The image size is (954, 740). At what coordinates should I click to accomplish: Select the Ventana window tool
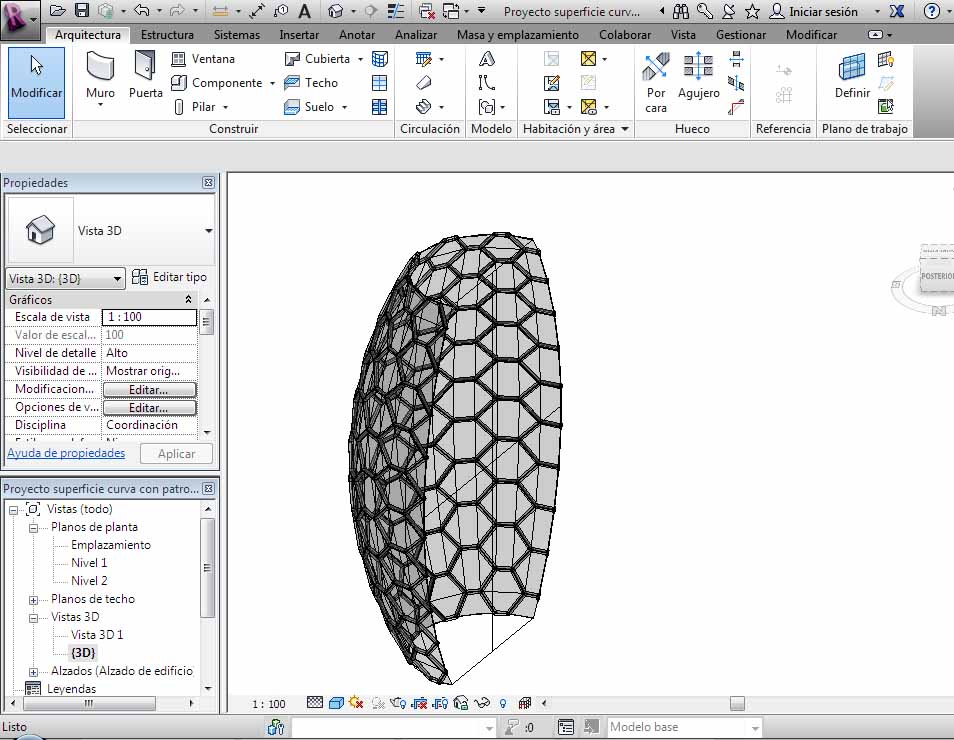tap(204, 59)
